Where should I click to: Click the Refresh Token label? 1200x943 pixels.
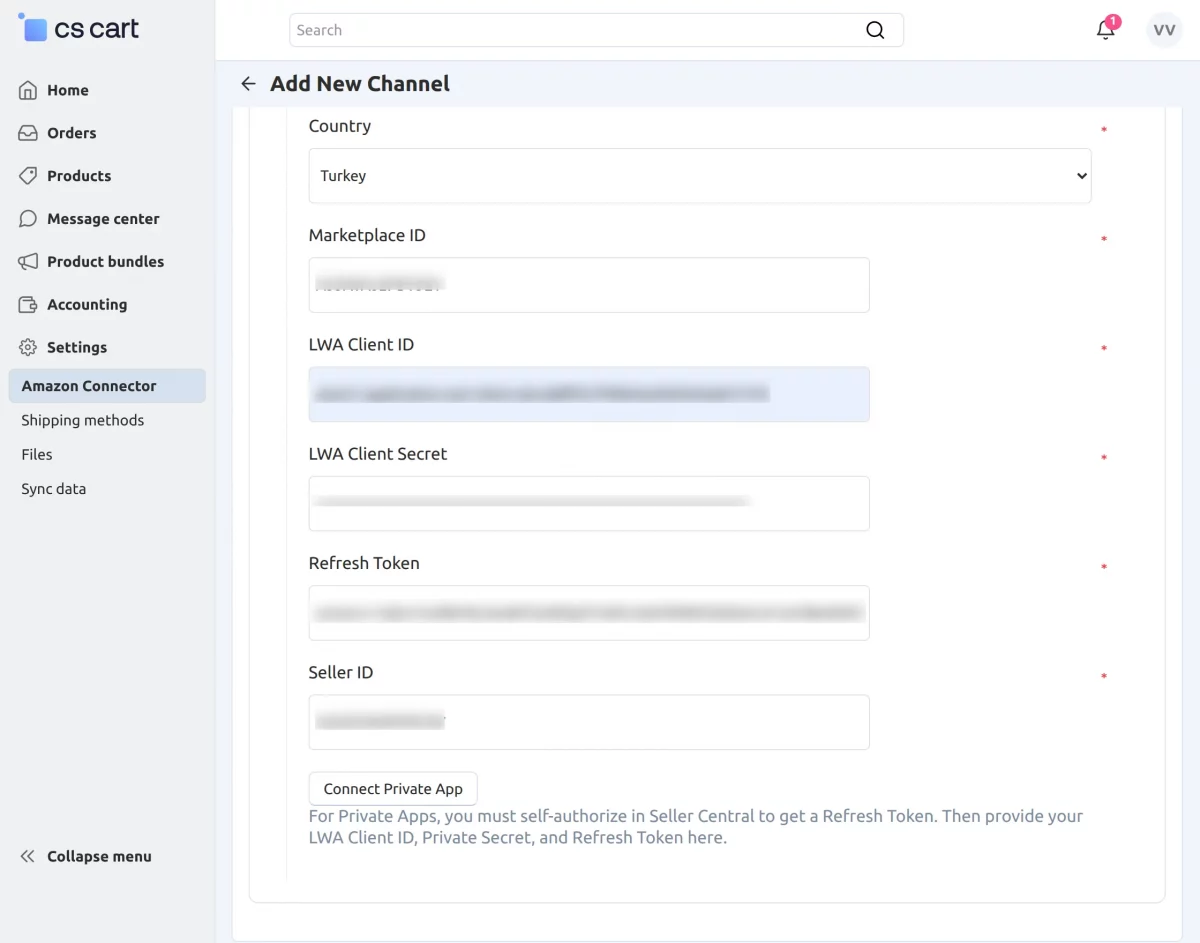point(364,563)
